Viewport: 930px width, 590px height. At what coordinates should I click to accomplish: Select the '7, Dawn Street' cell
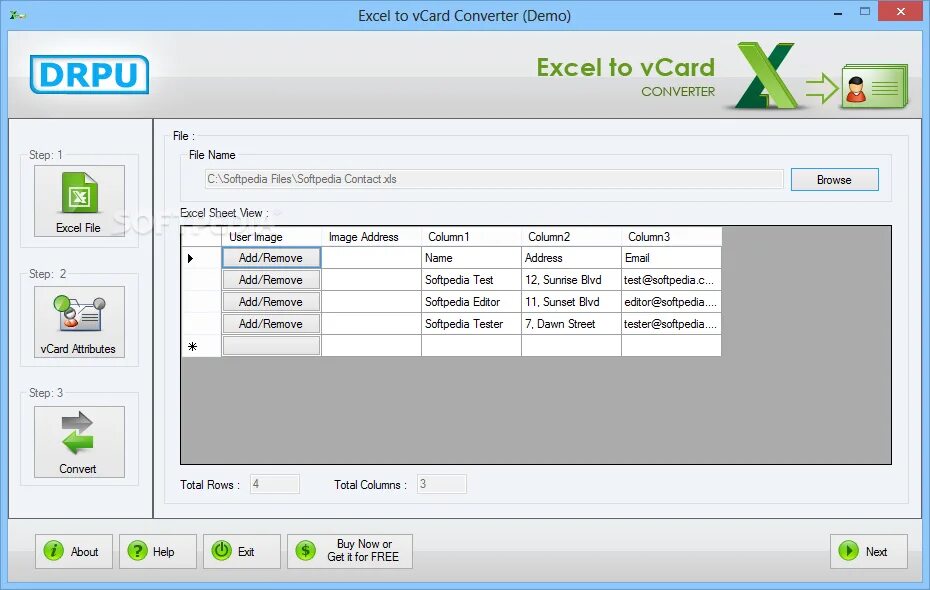(x=571, y=324)
